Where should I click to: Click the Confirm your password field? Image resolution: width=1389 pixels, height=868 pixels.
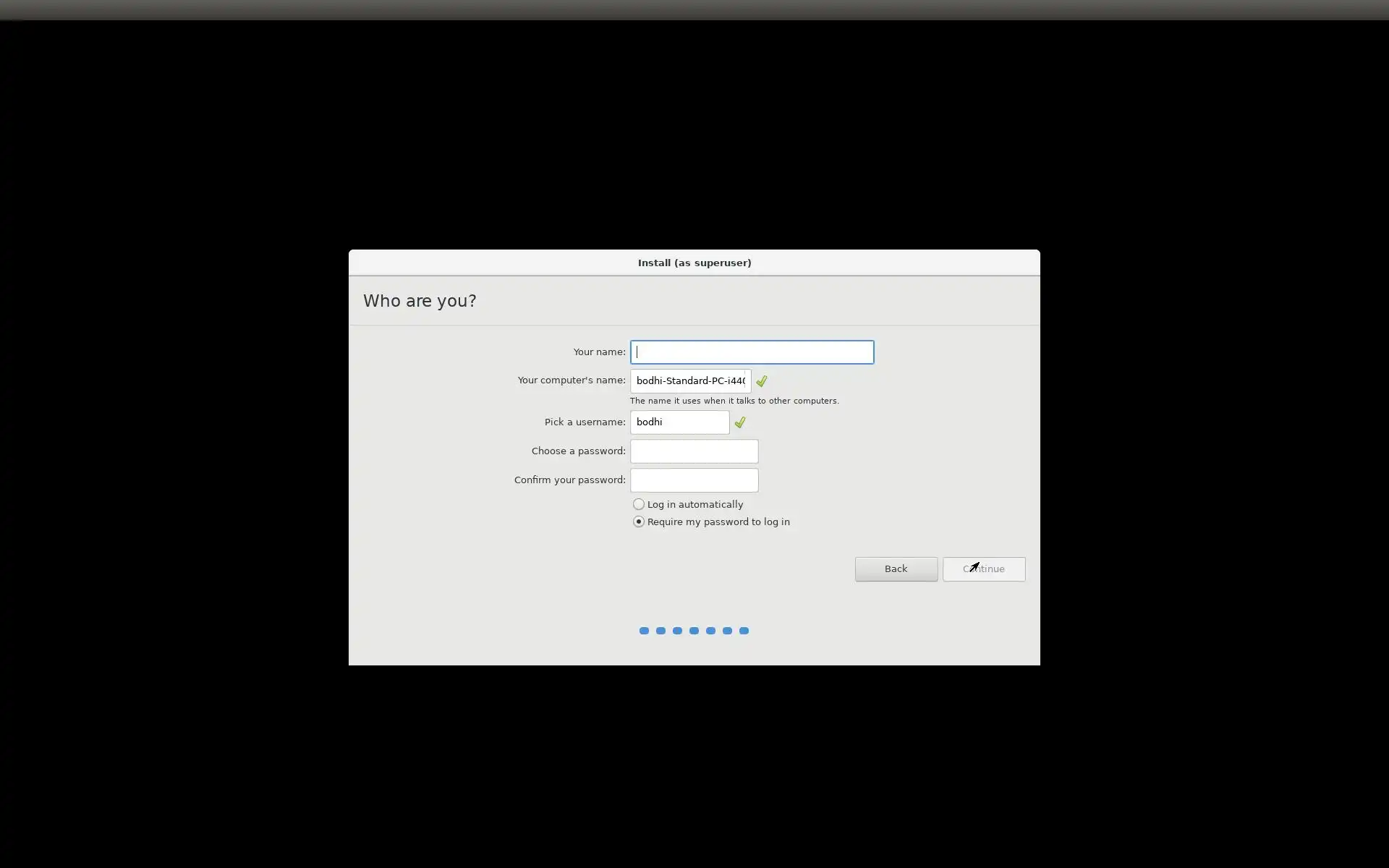(x=694, y=480)
